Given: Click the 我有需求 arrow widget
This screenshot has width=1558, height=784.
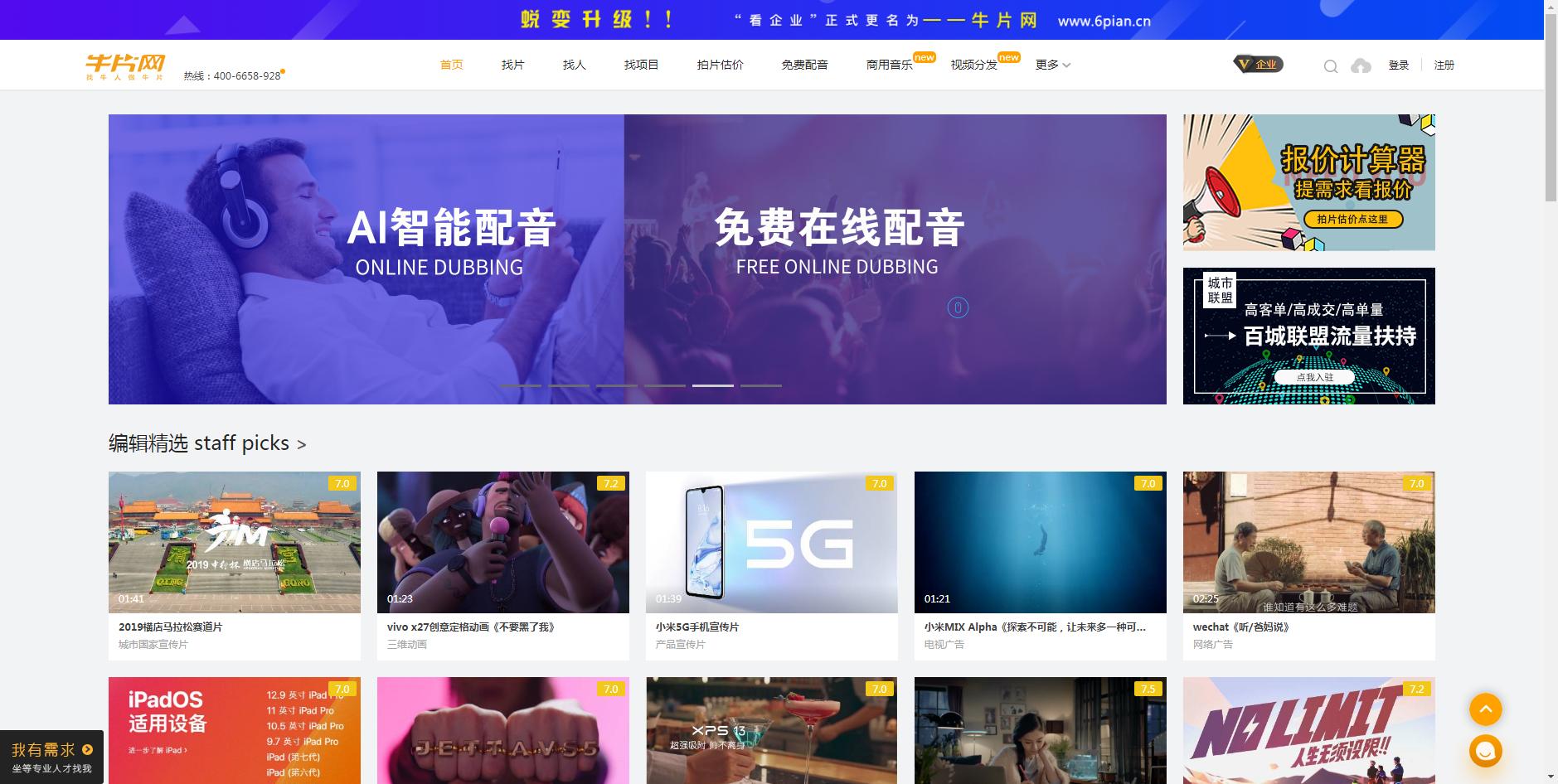Looking at the screenshot, I should [x=51, y=757].
